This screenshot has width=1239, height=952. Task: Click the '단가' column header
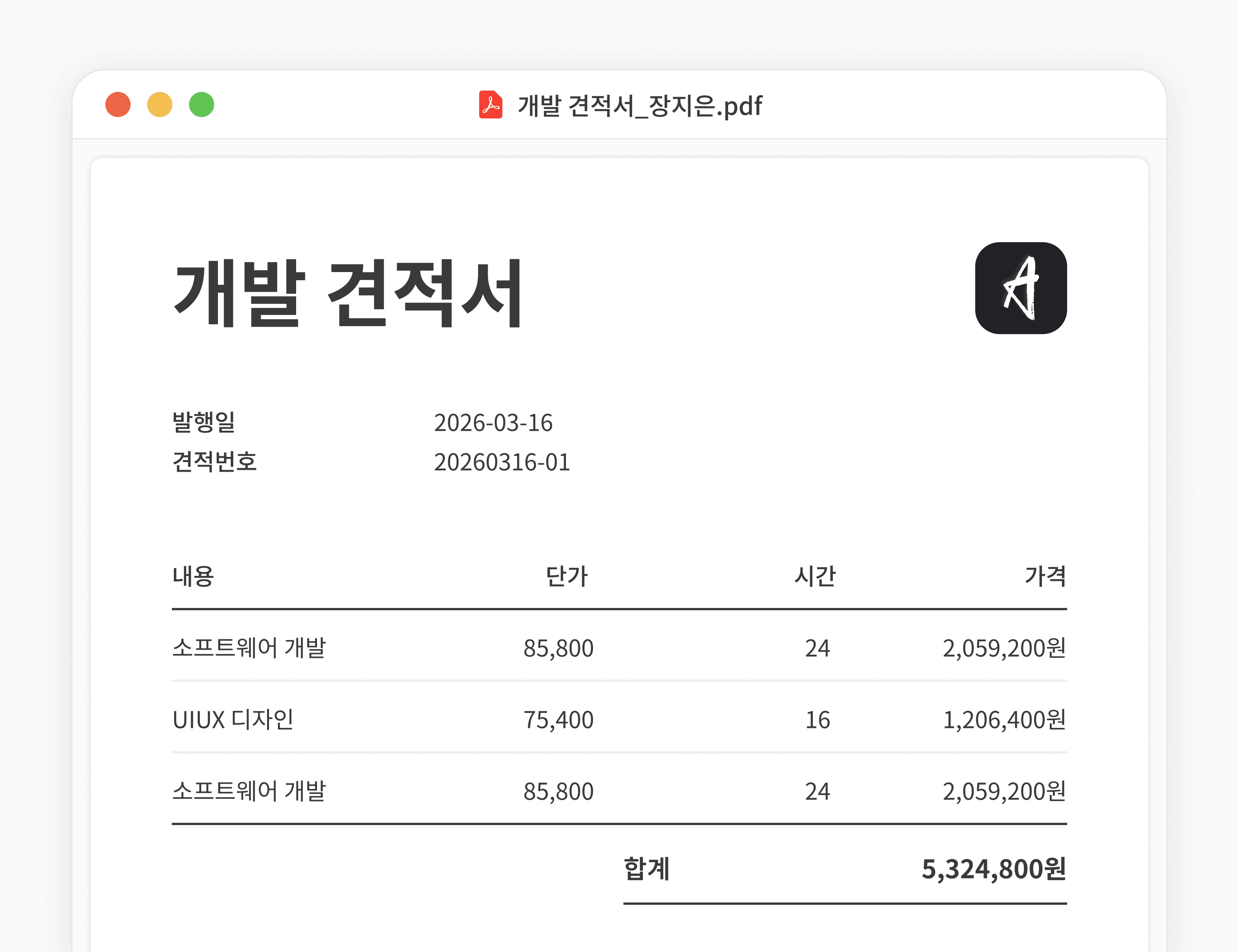tap(566, 576)
